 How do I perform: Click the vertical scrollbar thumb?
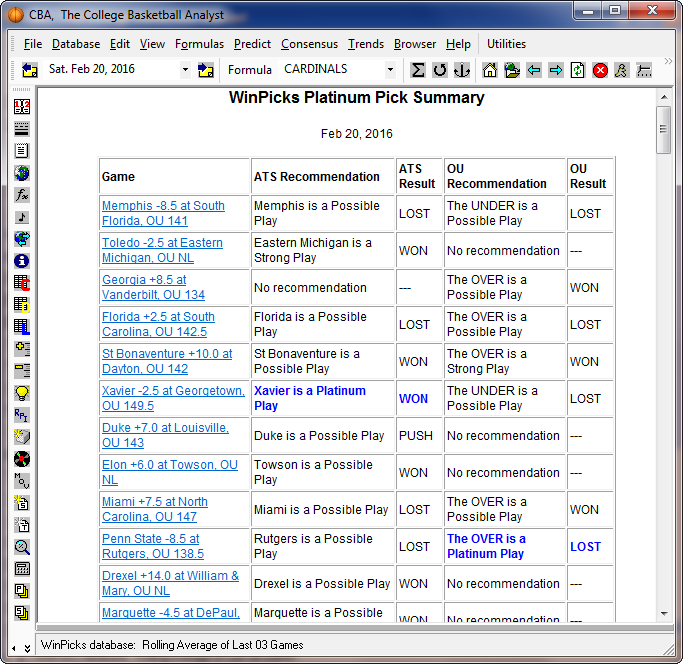pyautogui.click(x=663, y=130)
